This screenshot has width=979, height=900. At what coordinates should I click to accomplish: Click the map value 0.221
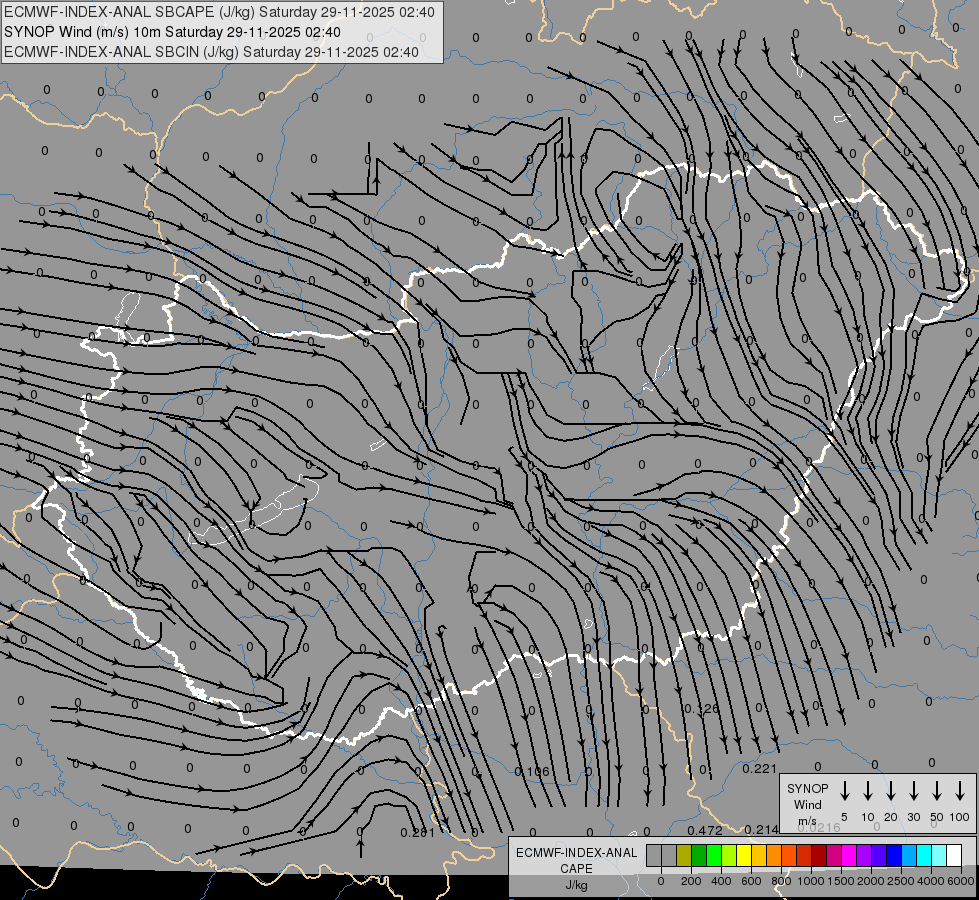tap(759, 769)
